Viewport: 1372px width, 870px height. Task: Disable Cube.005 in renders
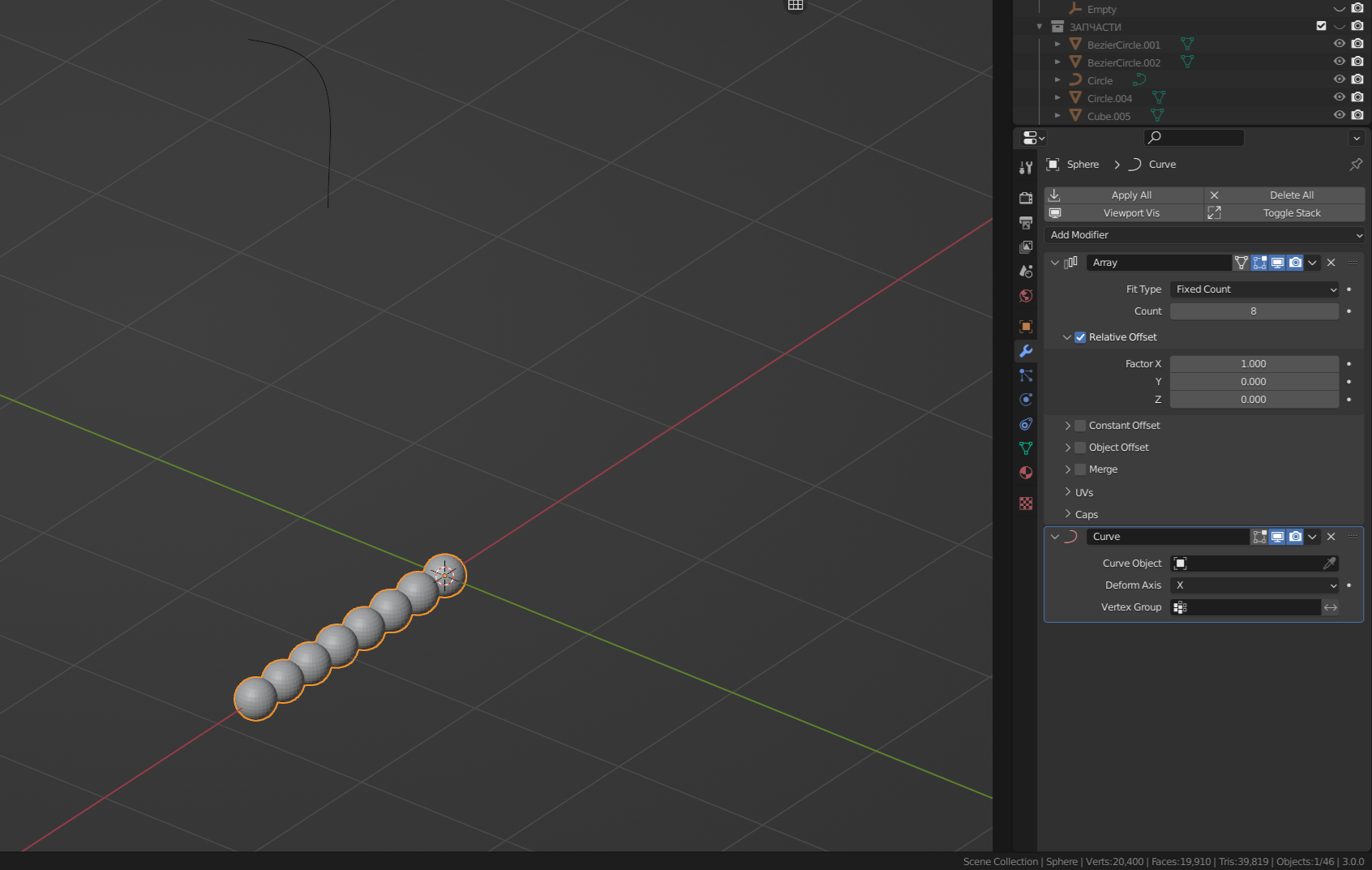1357,115
